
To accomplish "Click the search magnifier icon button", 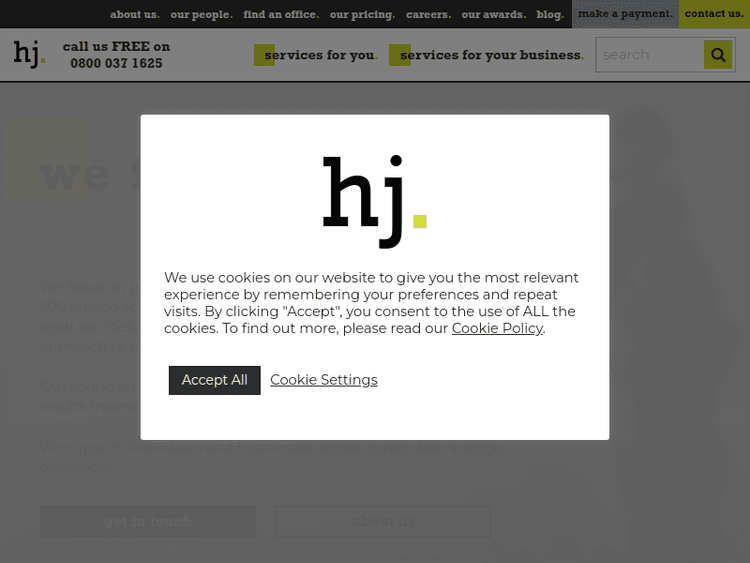I will click(x=717, y=55).
